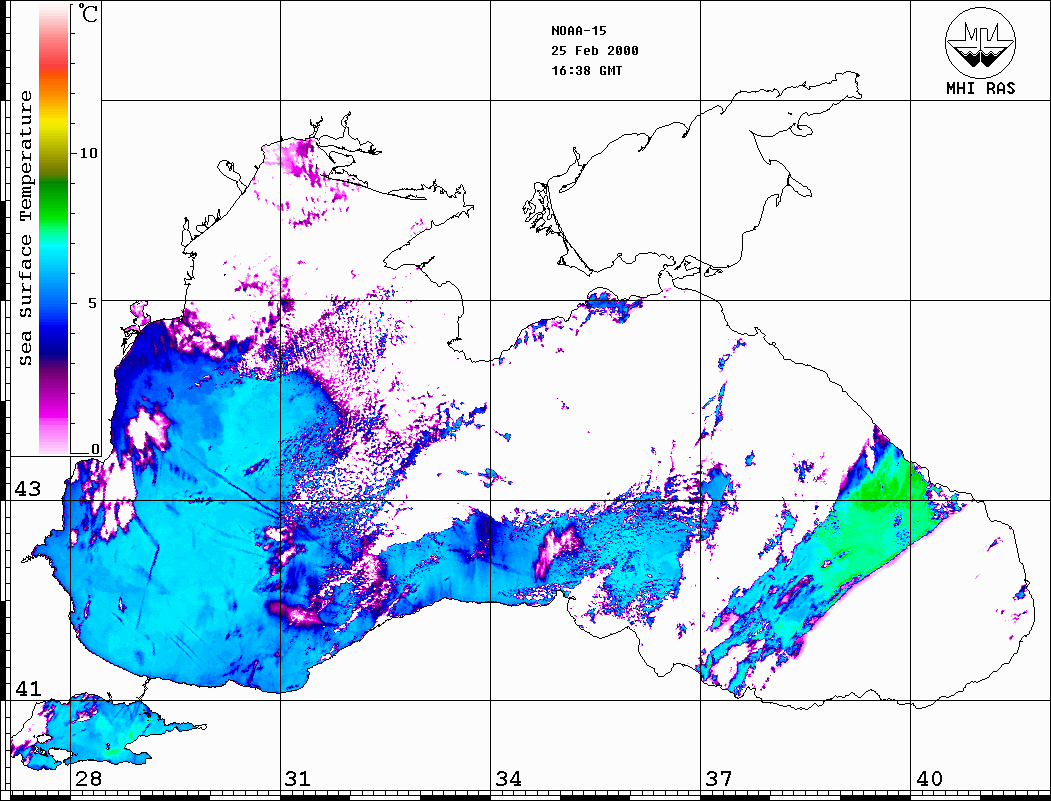Click the "°C" unit label
Image resolution: width=1051 pixels, height=801 pixels.
tap(88, 13)
